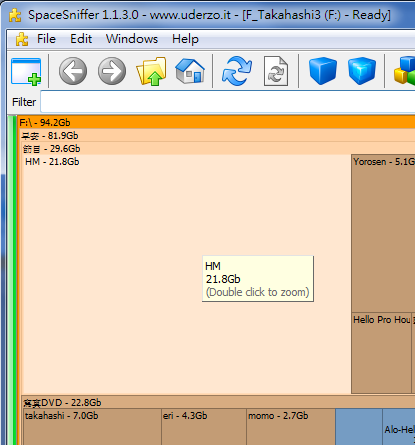
Task: Click the SpaceSniffer title bar icon
Action: click(15, 15)
